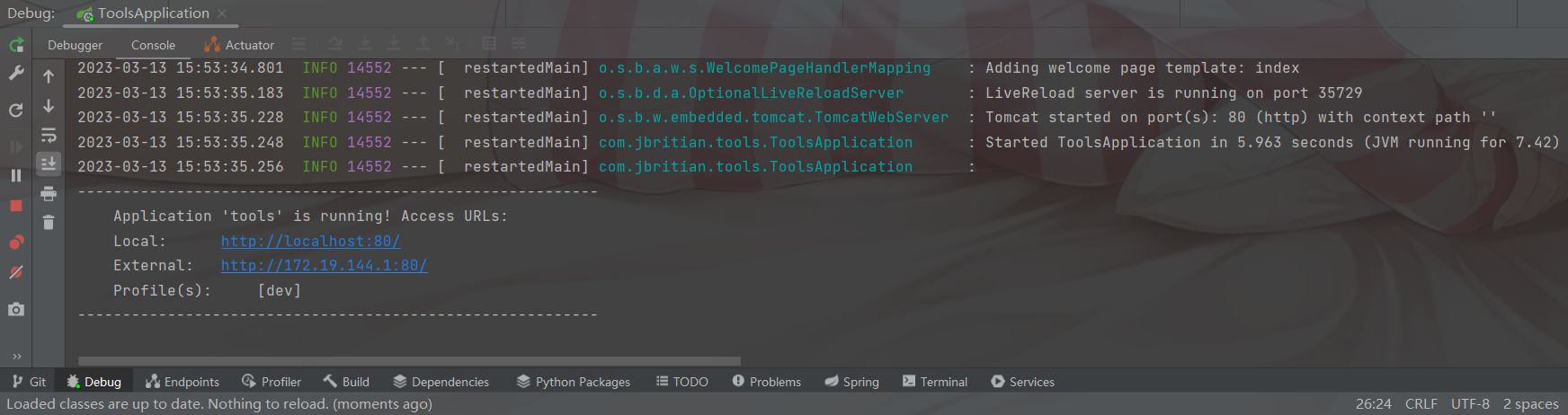
Task: Switch to the Debugger tab
Action: click(x=75, y=45)
